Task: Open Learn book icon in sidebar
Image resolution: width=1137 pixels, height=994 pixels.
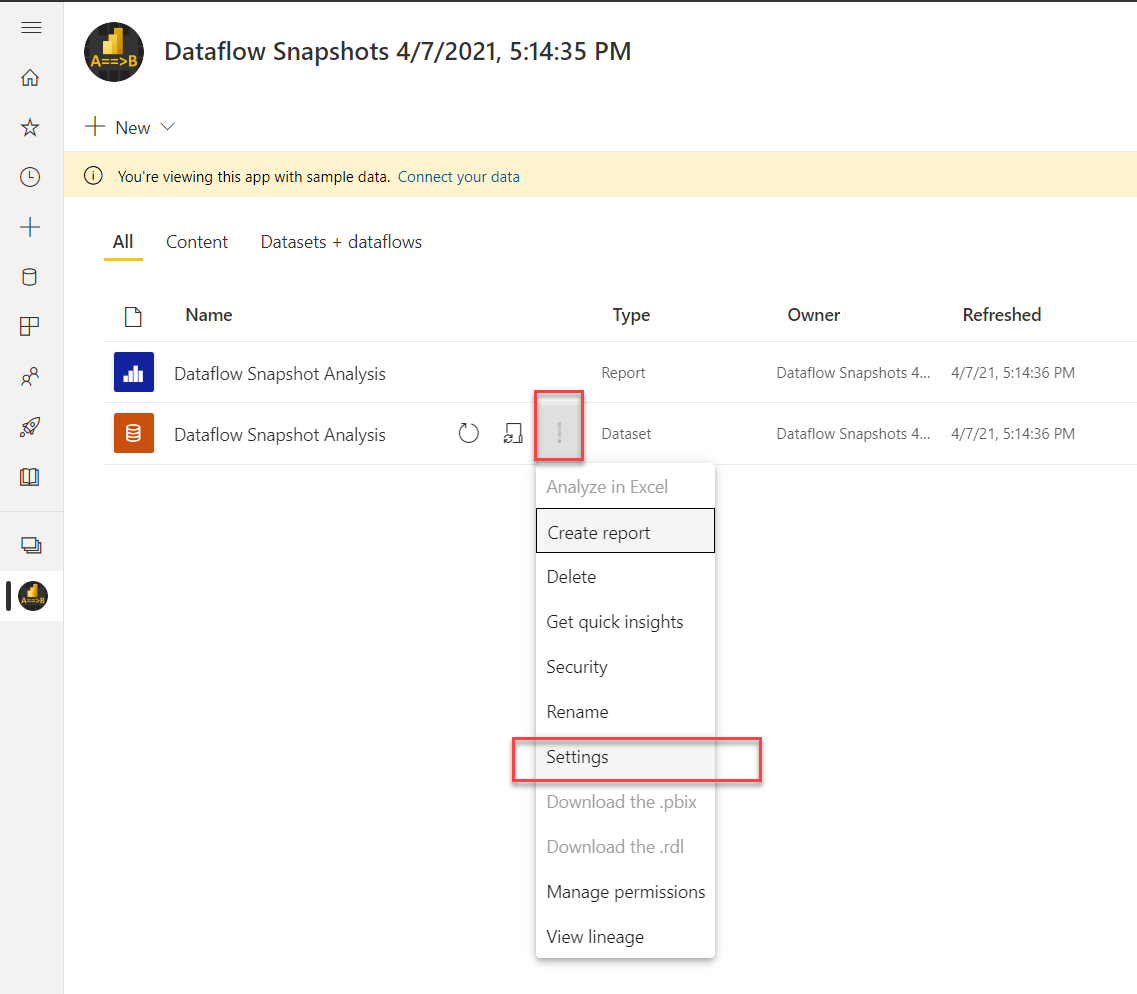Action: coord(30,477)
